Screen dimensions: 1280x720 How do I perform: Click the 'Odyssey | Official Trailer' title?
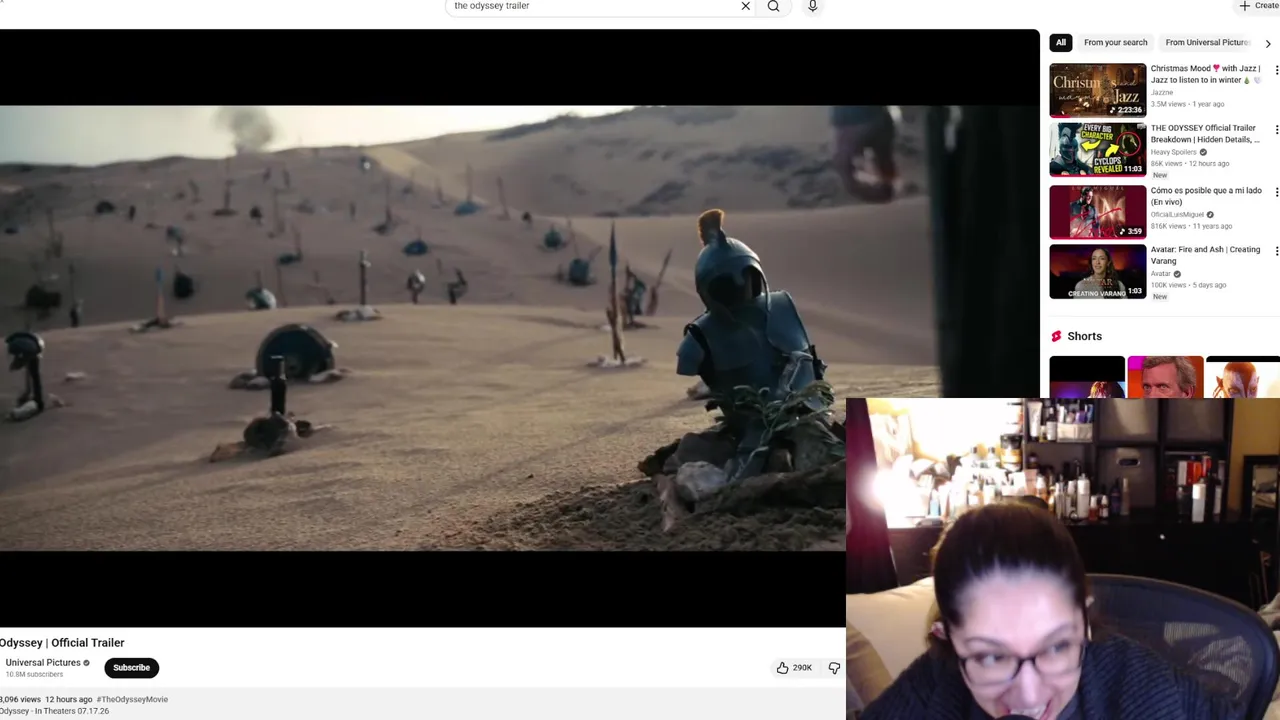62,643
